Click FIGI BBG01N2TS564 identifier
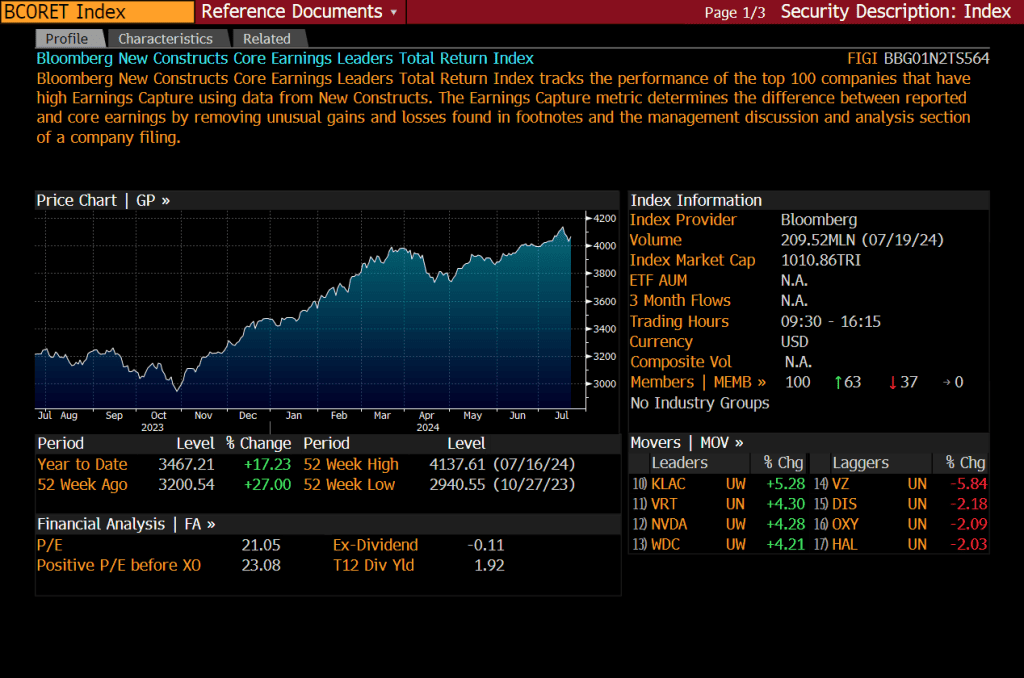 click(x=918, y=58)
